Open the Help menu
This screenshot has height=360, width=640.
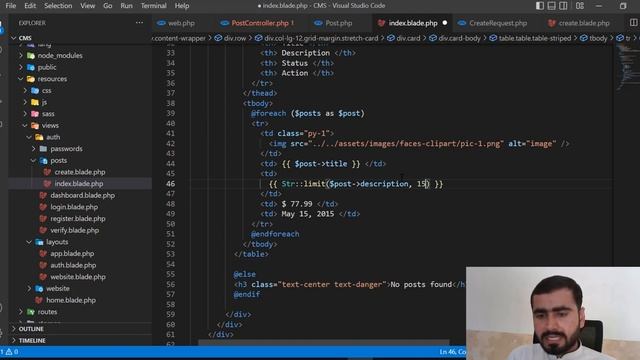click(182, 6)
